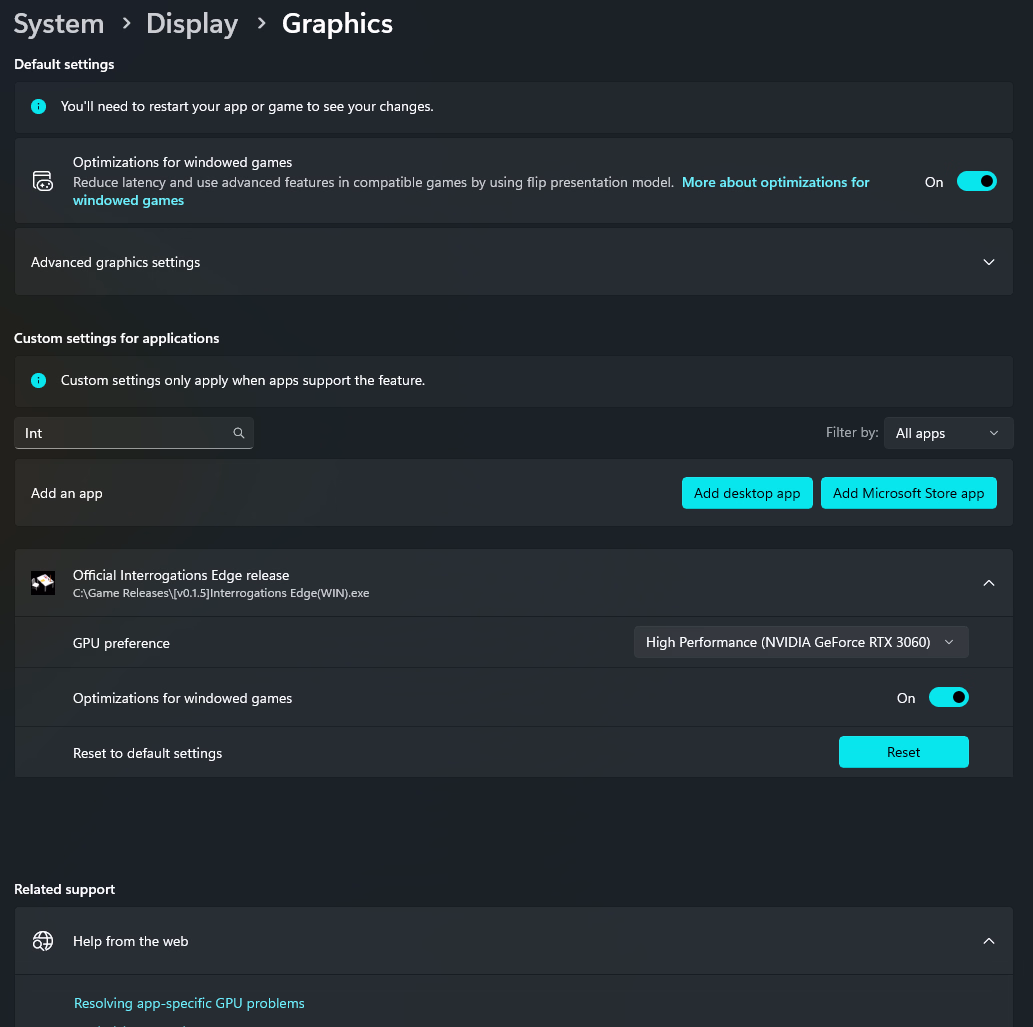1033x1027 pixels.
Task: Click the search magnifier icon in app filter box
Action: [x=239, y=433]
